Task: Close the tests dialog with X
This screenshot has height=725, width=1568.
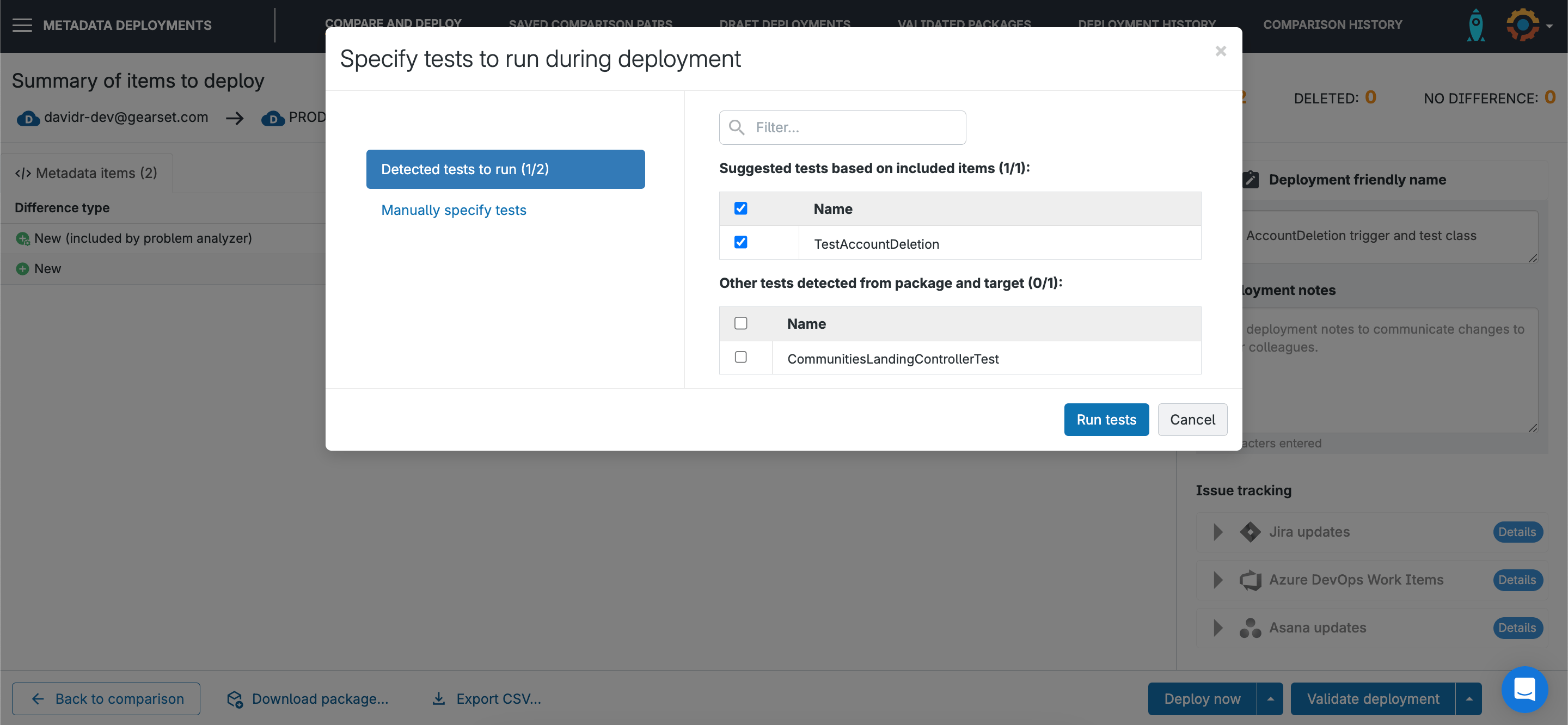Action: click(x=1221, y=51)
